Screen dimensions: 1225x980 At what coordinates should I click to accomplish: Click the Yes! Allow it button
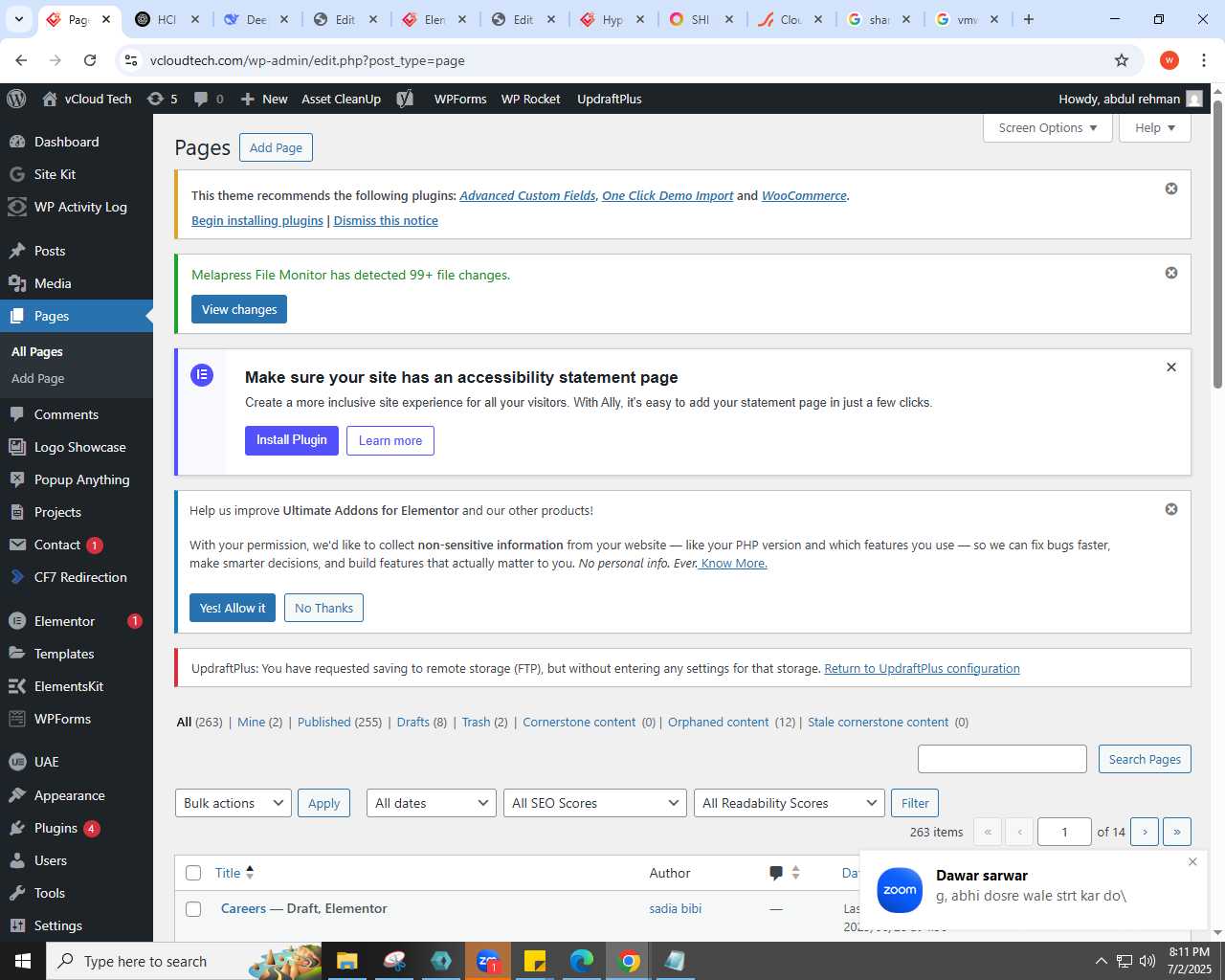pos(233,608)
